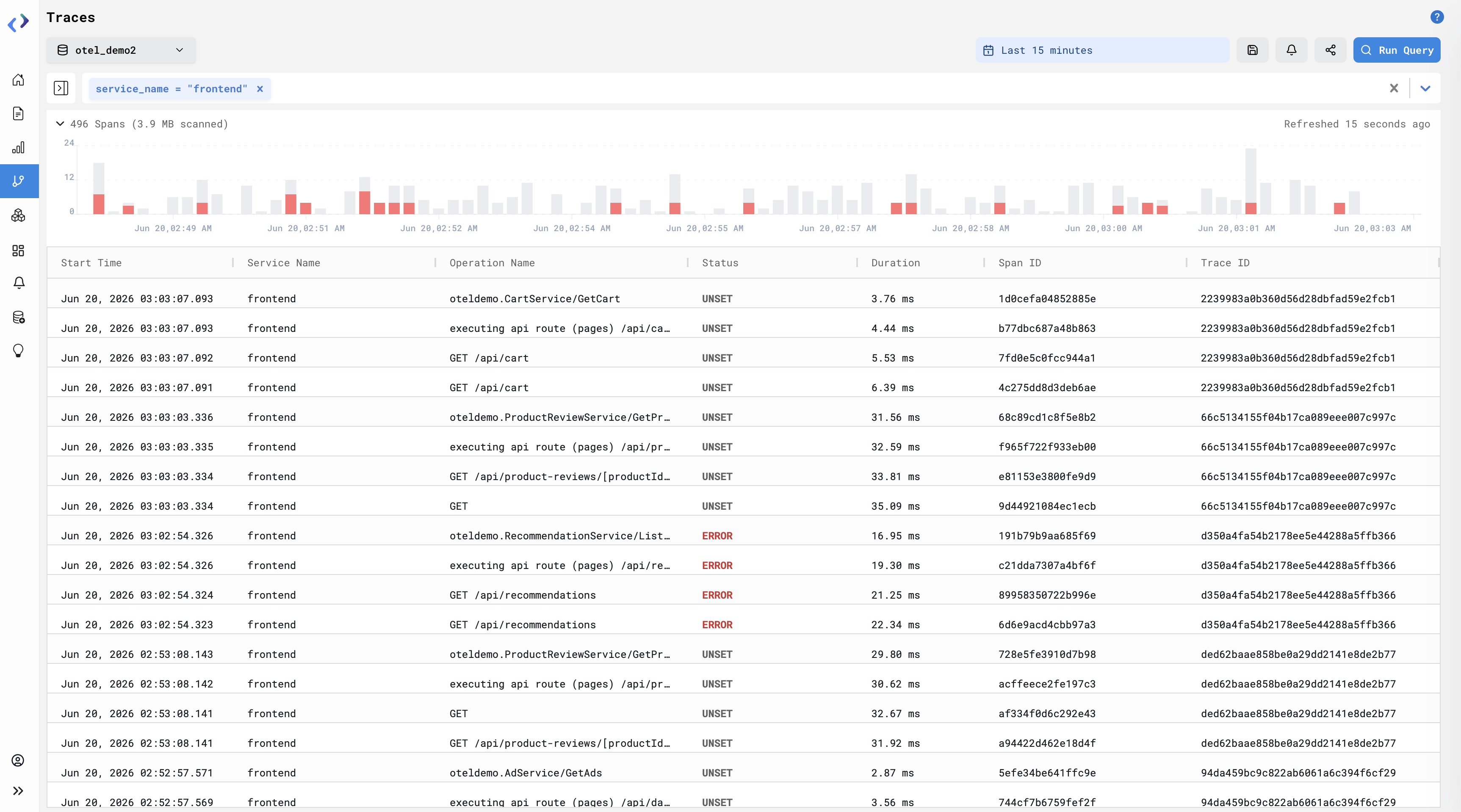
Task: Click the ERROR status for span 191b79b9aa685f69
Action: 717,535
